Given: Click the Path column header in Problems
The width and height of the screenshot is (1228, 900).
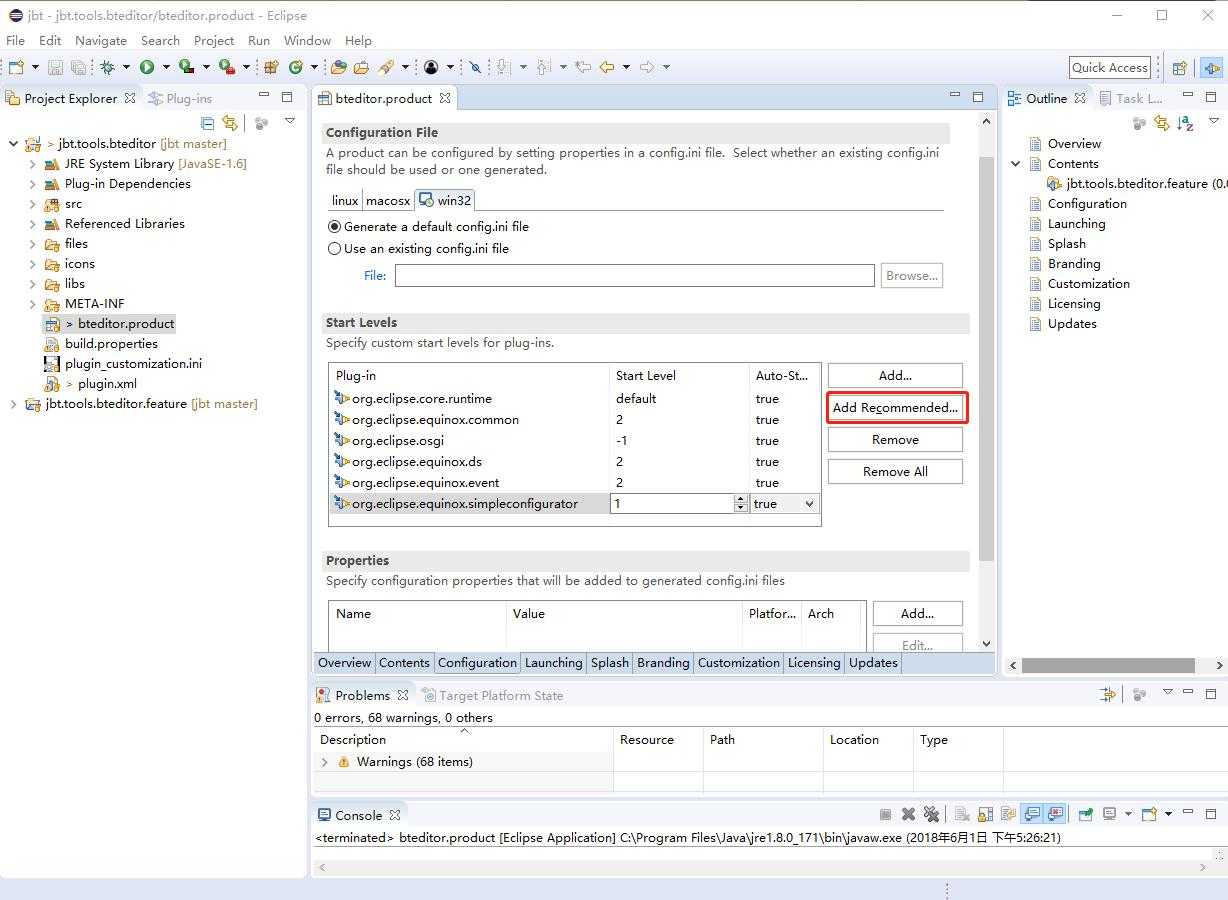Looking at the screenshot, I should point(762,740).
